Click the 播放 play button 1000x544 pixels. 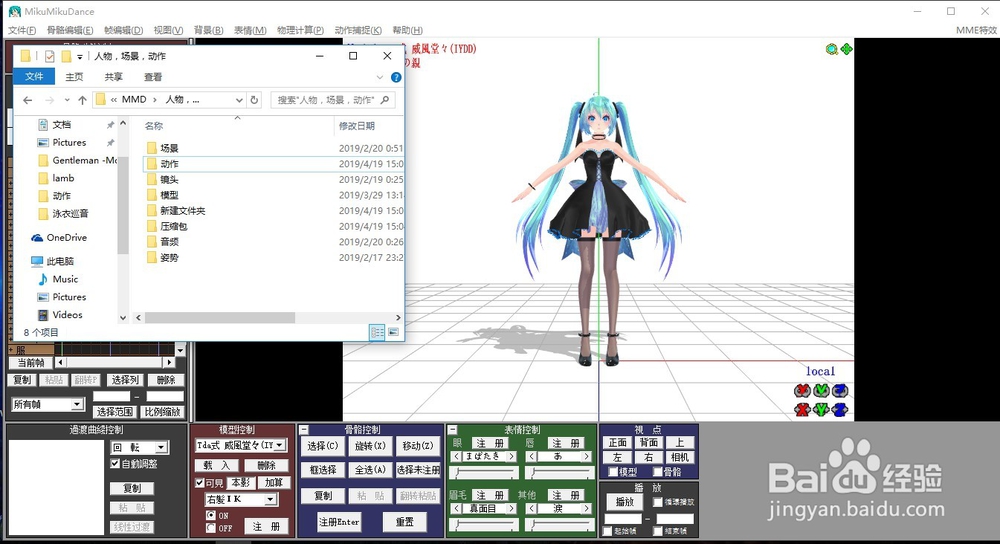[x=624, y=502]
